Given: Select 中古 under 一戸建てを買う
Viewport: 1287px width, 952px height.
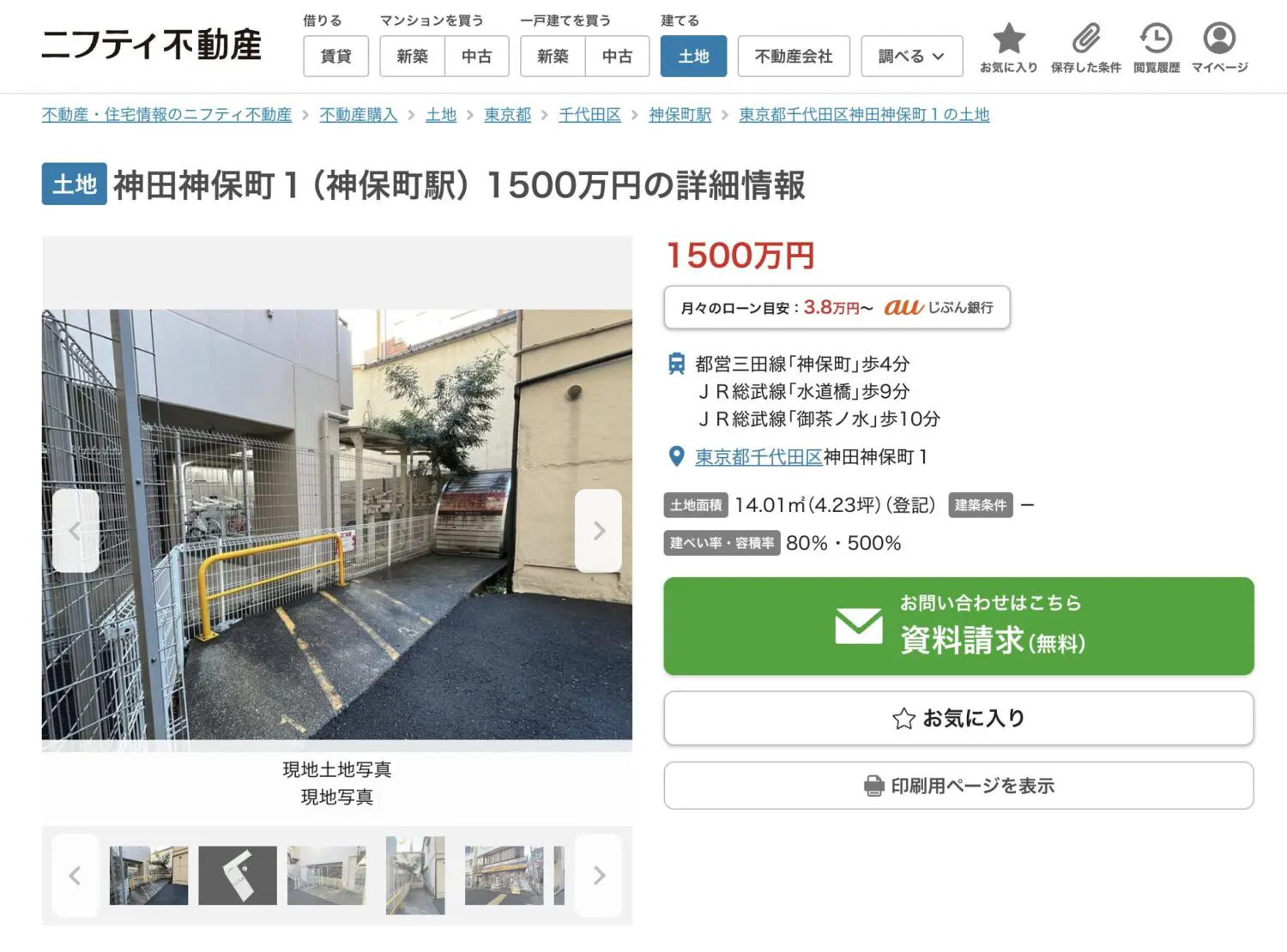Looking at the screenshot, I should (617, 57).
